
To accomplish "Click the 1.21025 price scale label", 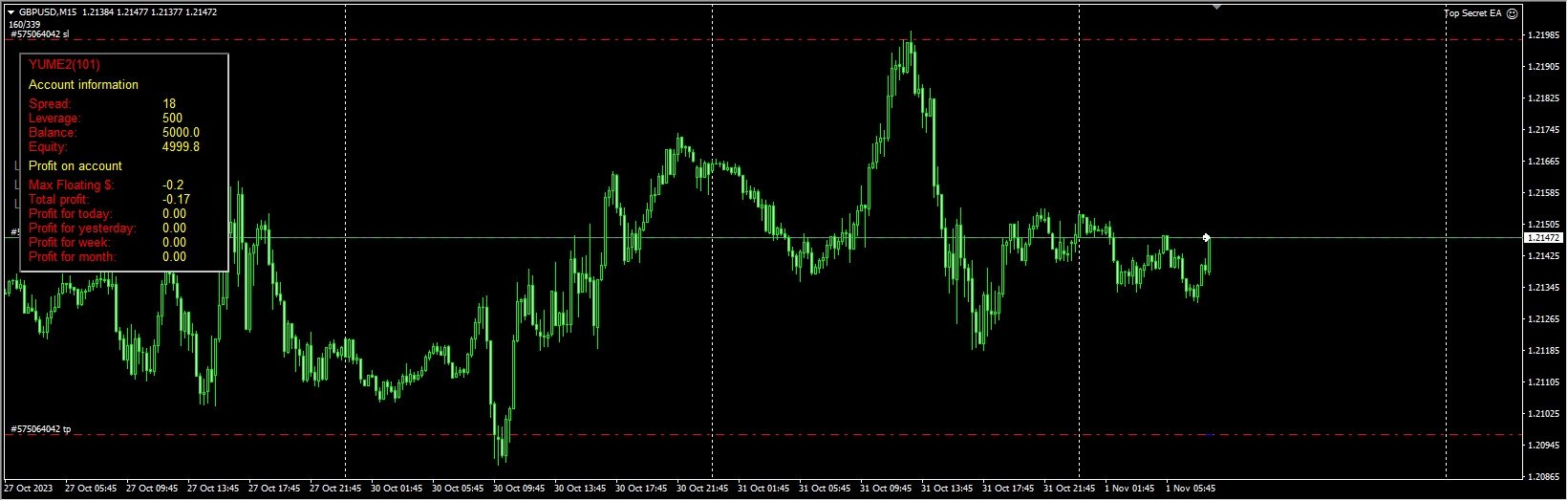I will [x=1544, y=414].
